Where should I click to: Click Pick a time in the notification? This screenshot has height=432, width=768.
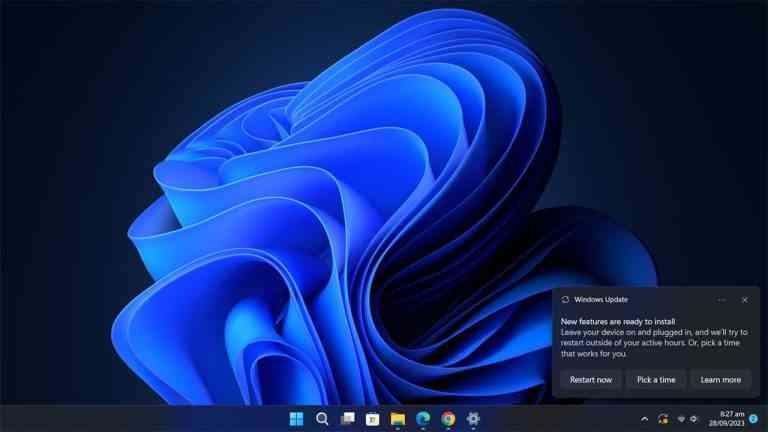(x=656, y=380)
